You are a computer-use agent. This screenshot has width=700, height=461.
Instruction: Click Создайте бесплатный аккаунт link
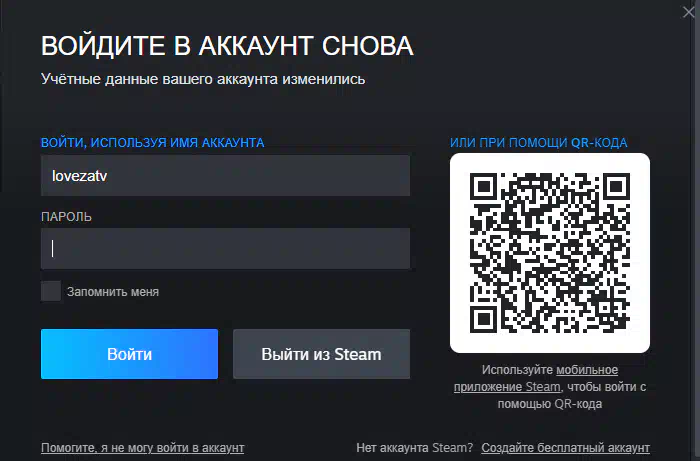[566, 448]
